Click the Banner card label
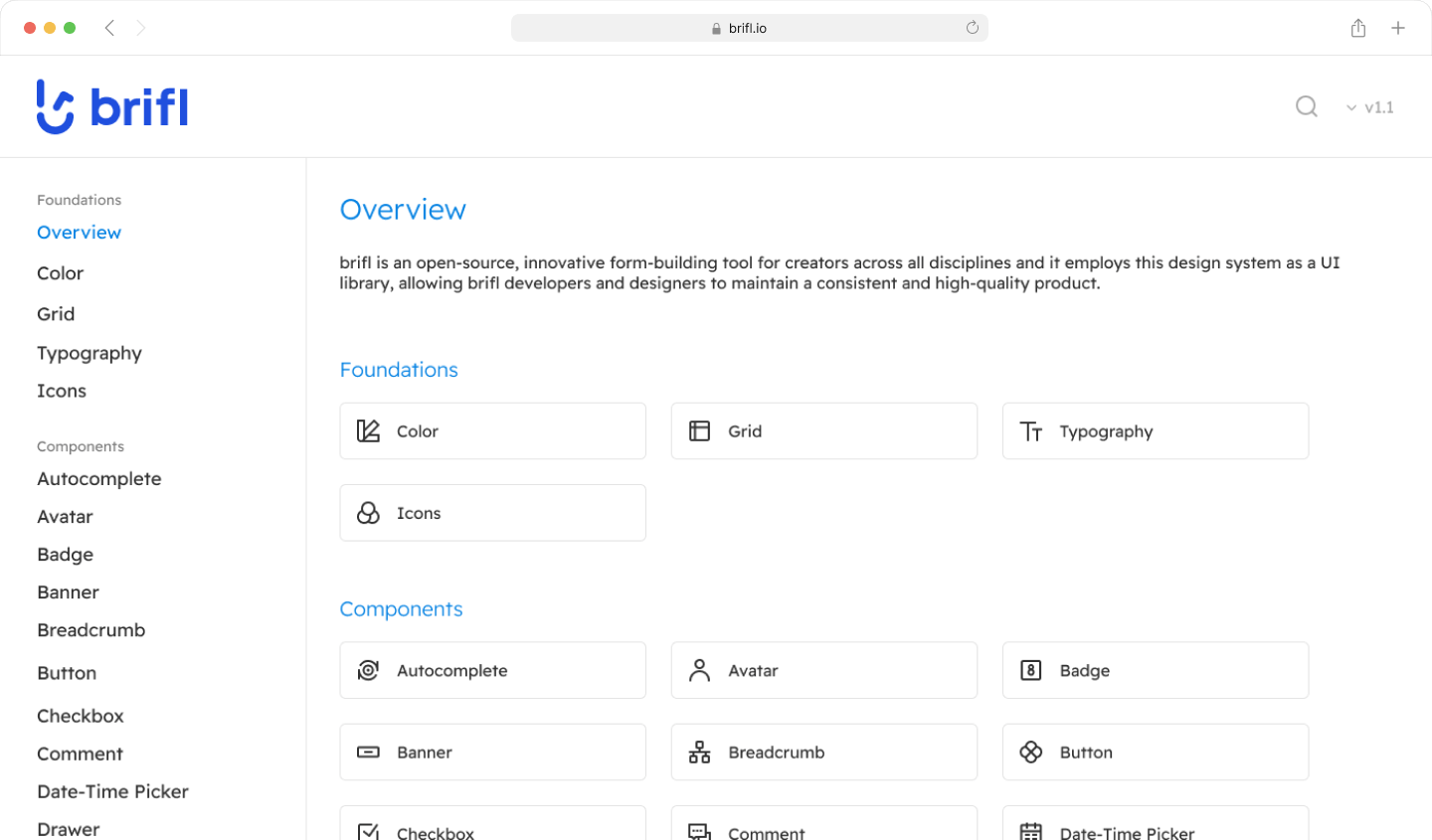1432x840 pixels. [x=425, y=753]
